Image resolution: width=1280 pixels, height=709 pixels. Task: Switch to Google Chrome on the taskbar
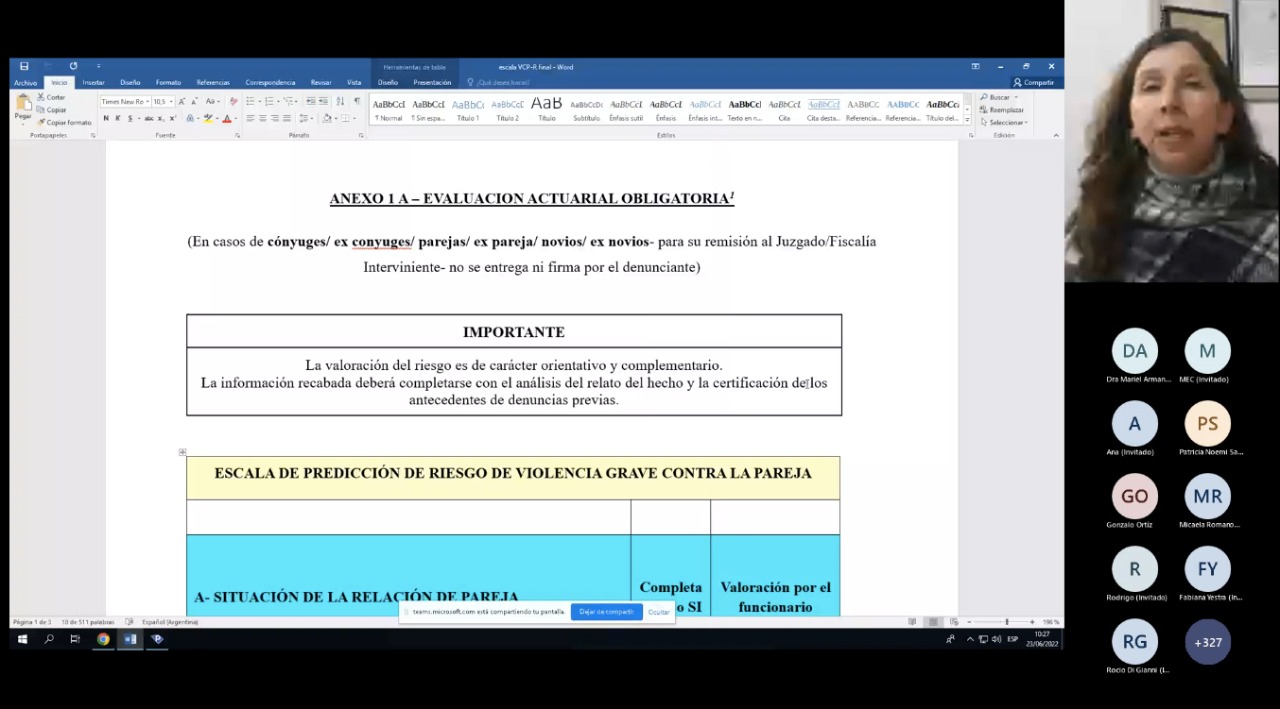click(103, 639)
